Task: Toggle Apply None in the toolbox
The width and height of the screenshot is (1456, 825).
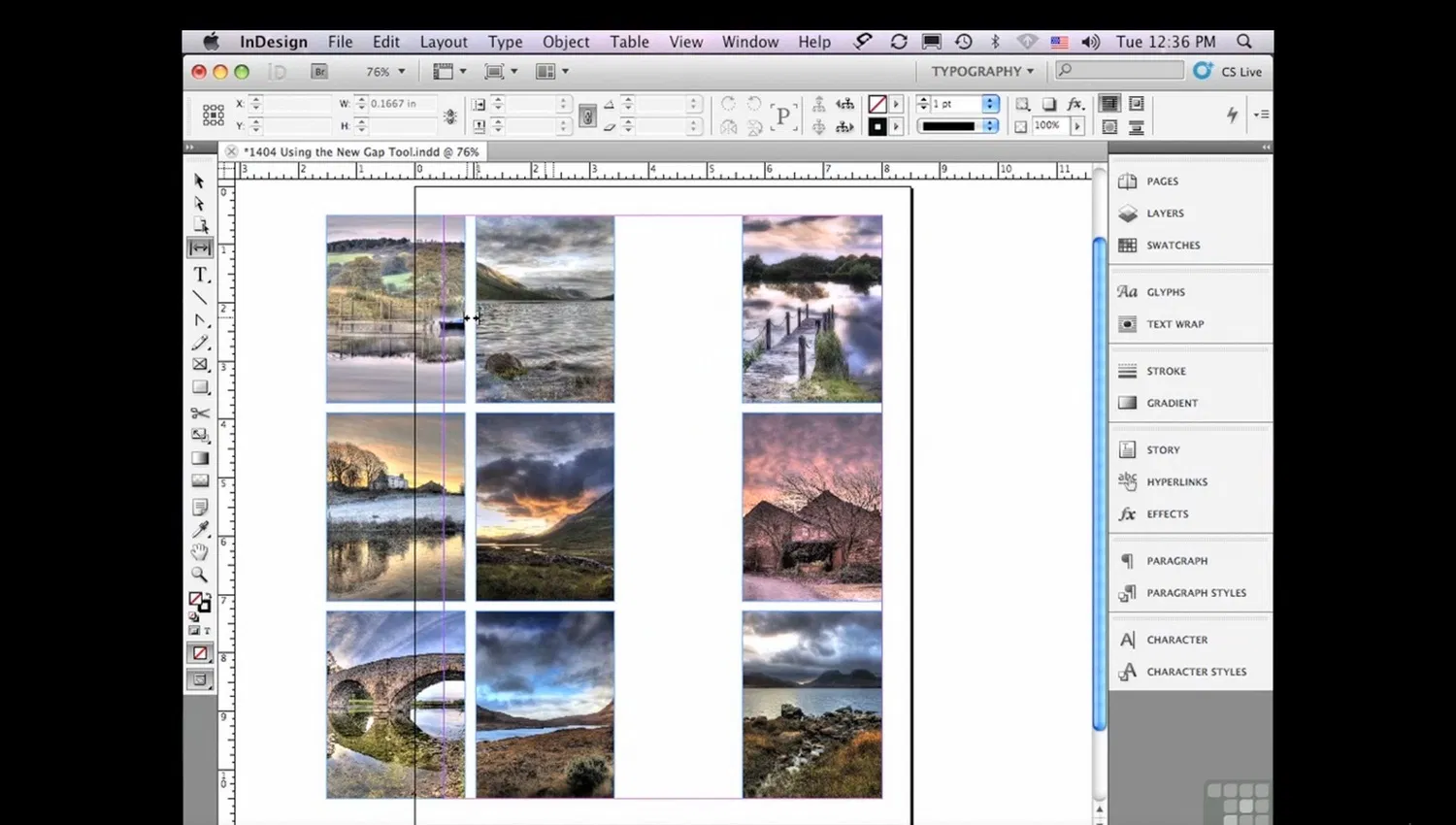Action: 200,653
